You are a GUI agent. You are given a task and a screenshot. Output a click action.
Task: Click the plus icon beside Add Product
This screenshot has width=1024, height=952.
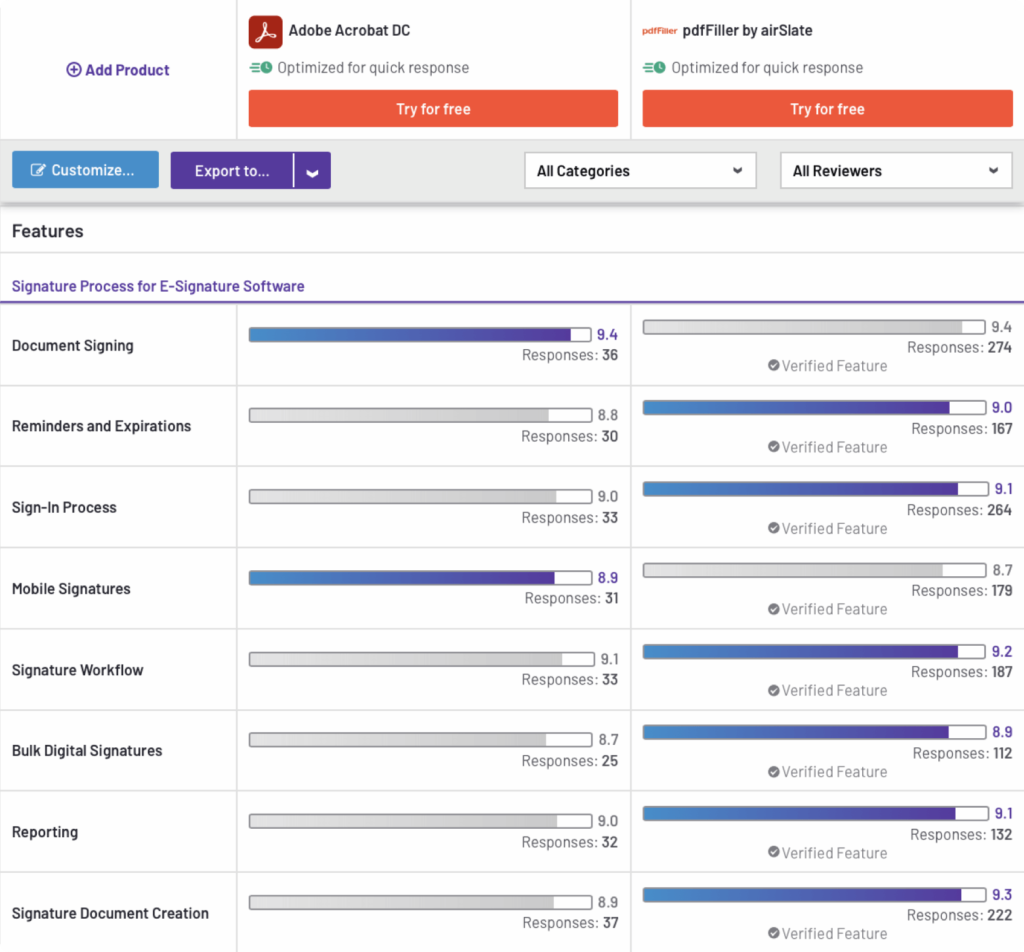point(73,70)
